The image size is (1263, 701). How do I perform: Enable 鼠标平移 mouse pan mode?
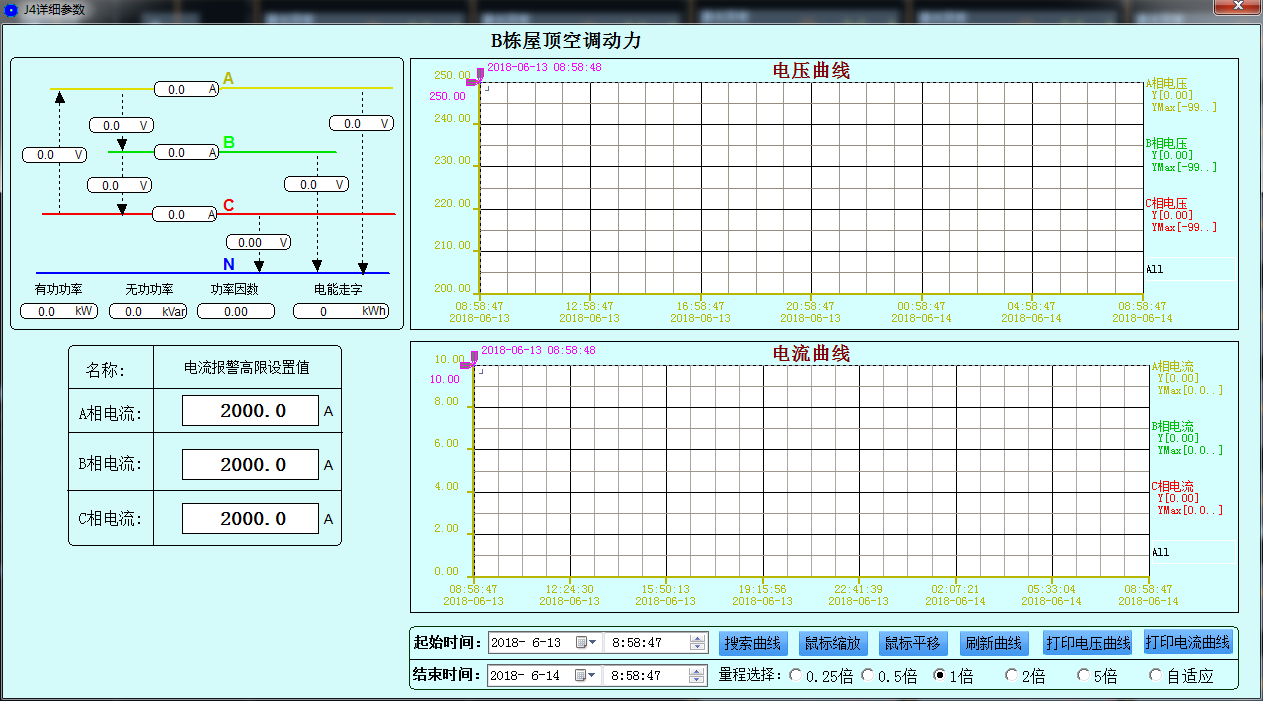click(x=912, y=643)
